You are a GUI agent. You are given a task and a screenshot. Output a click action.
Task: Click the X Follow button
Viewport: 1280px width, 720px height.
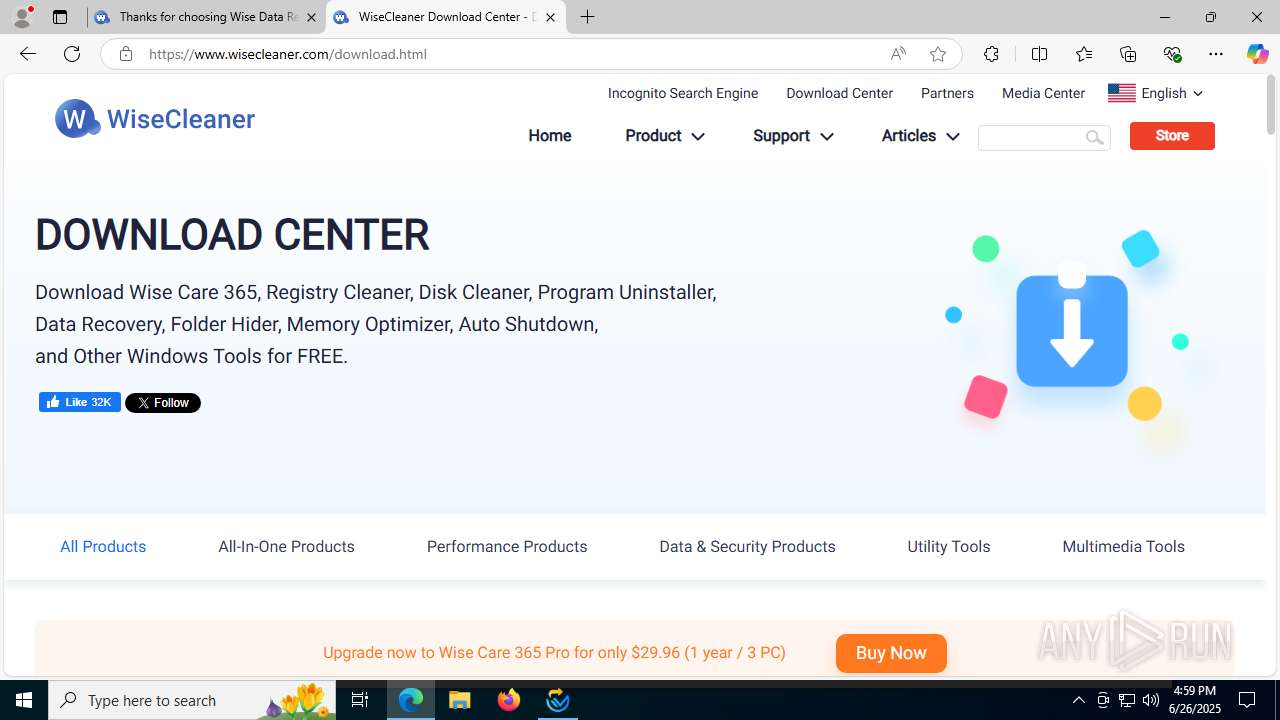click(163, 403)
